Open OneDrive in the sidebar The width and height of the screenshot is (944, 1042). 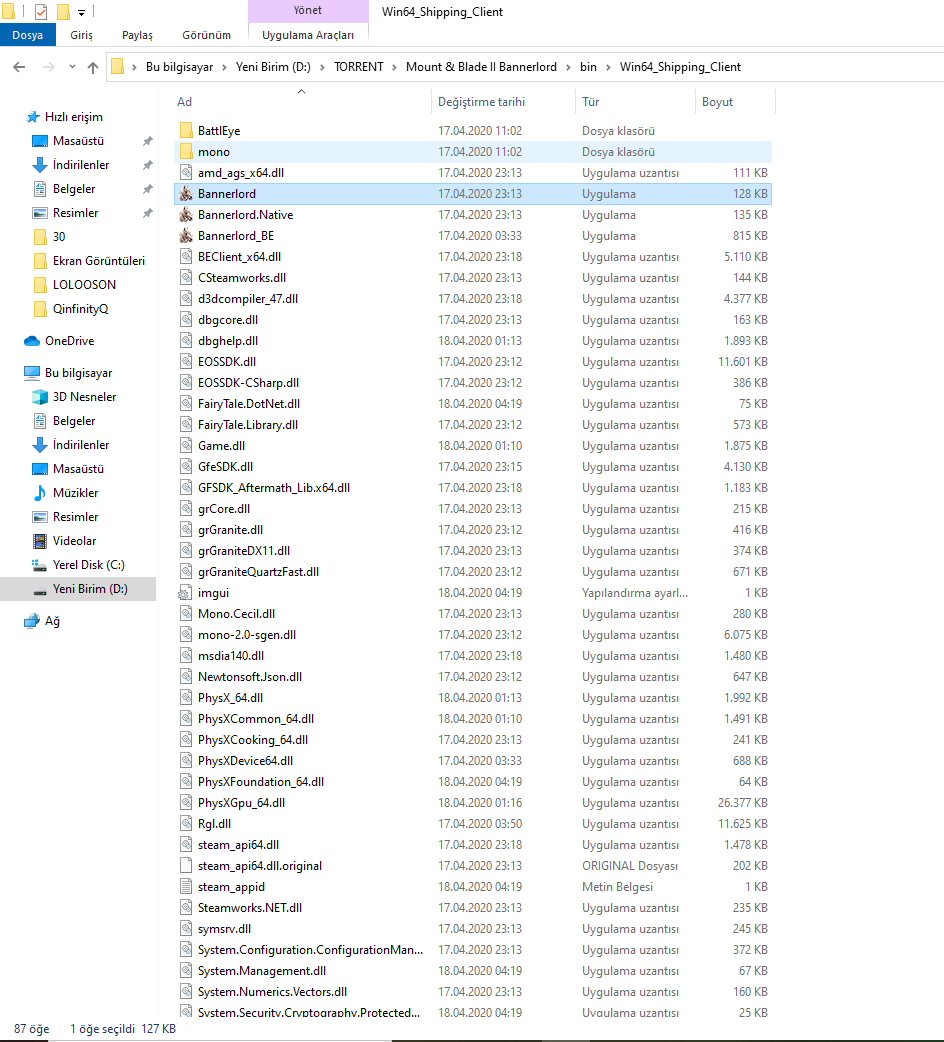tap(69, 341)
